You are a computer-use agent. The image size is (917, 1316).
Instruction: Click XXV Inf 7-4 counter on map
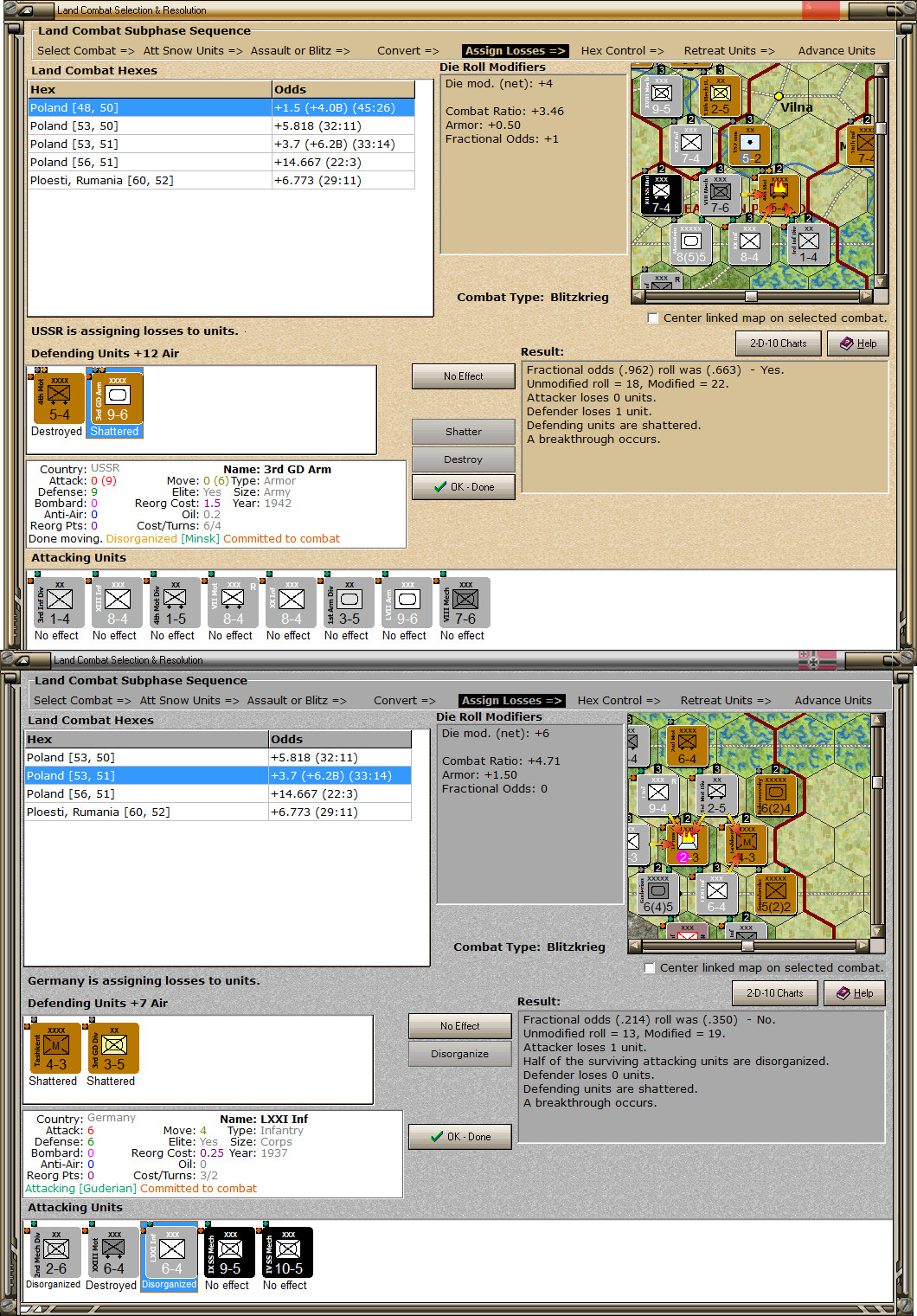click(x=690, y=144)
